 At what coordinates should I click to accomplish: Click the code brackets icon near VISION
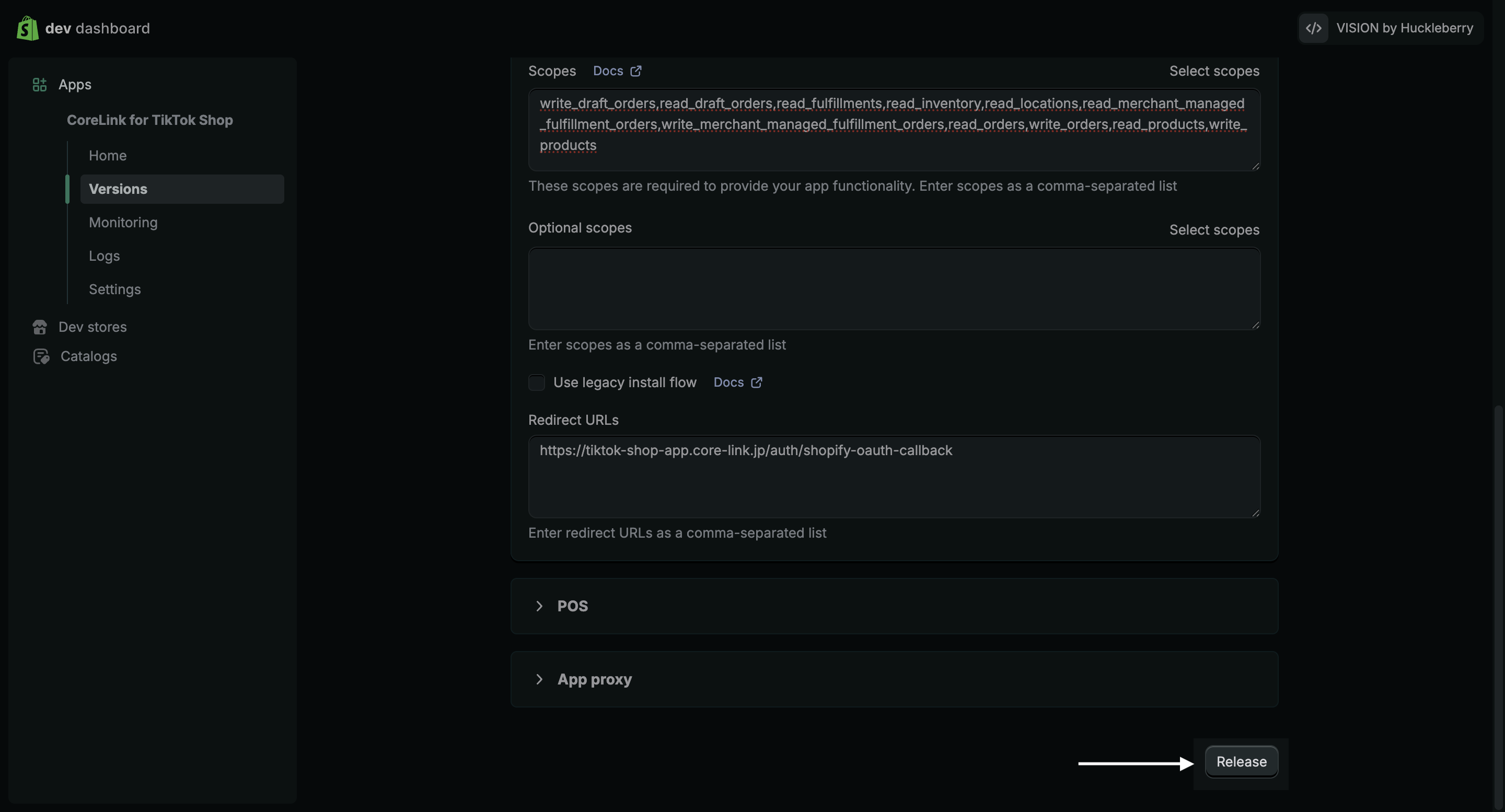1313,28
